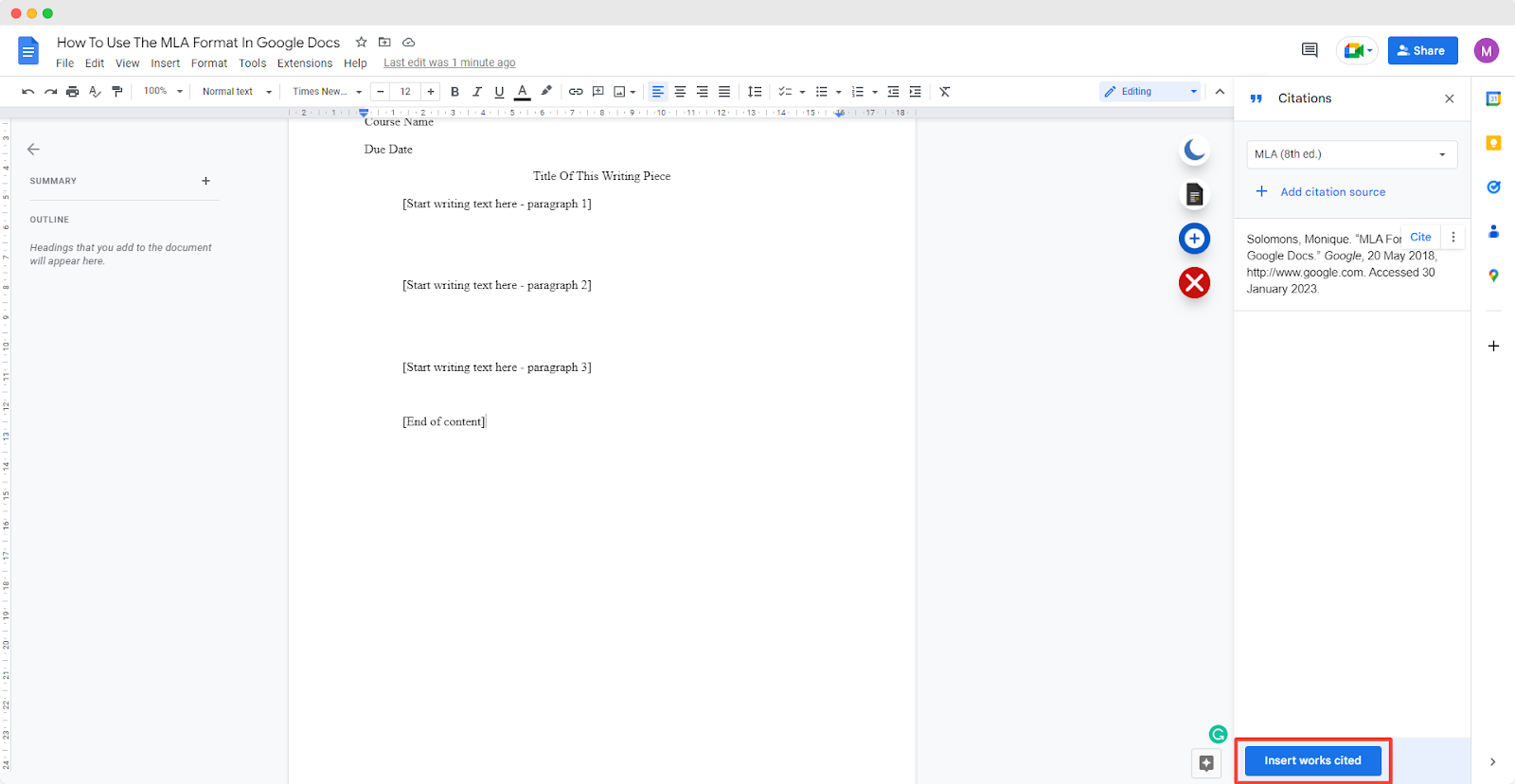The height and width of the screenshot is (784, 1515).
Task: Click the Share button
Action: pos(1422,50)
